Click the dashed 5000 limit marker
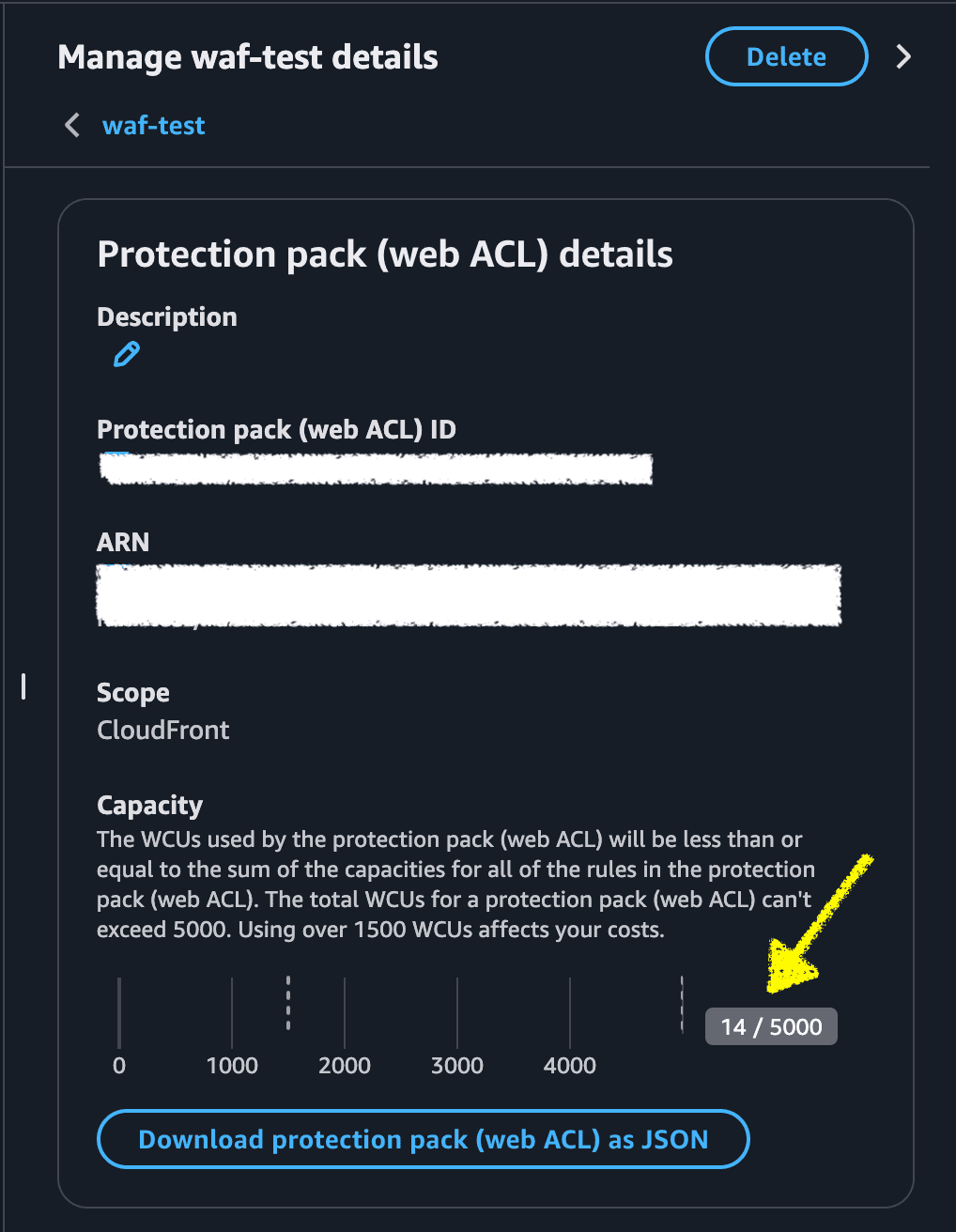 pos(683,1004)
